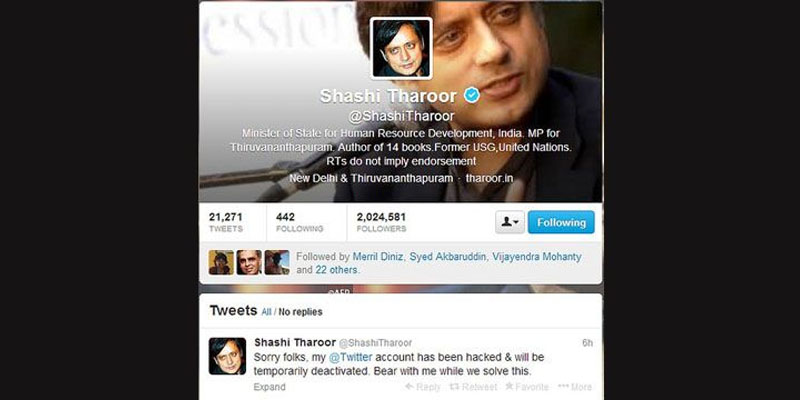The height and width of the screenshot is (400, 800).
Task: View the 22 others followers link
Action: pos(337,270)
